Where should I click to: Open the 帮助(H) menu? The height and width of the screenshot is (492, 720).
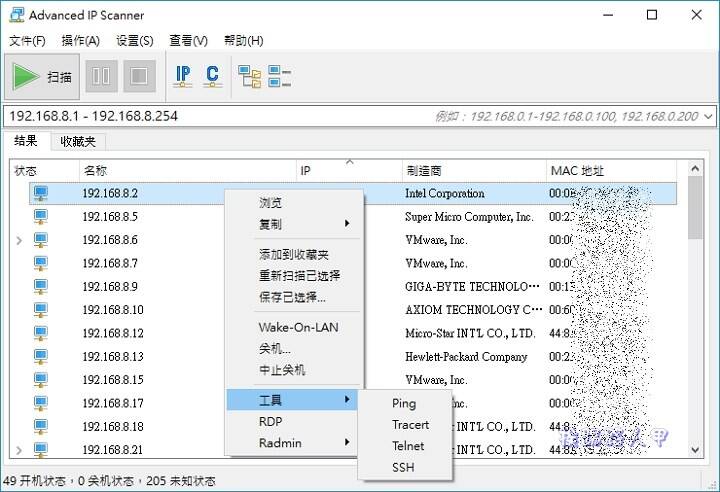coord(243,41)
